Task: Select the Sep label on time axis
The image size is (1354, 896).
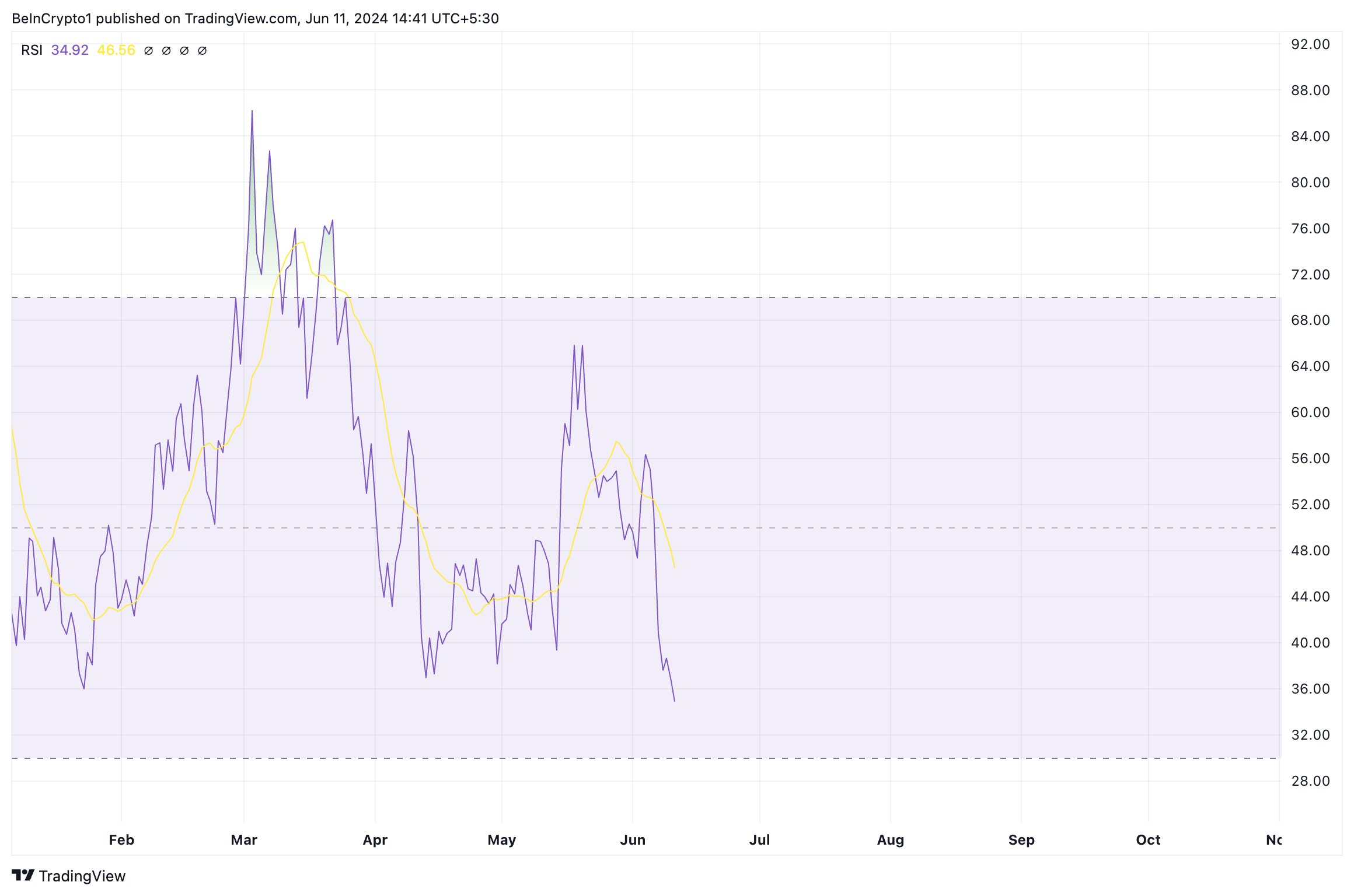Action: coord(1021,840)
